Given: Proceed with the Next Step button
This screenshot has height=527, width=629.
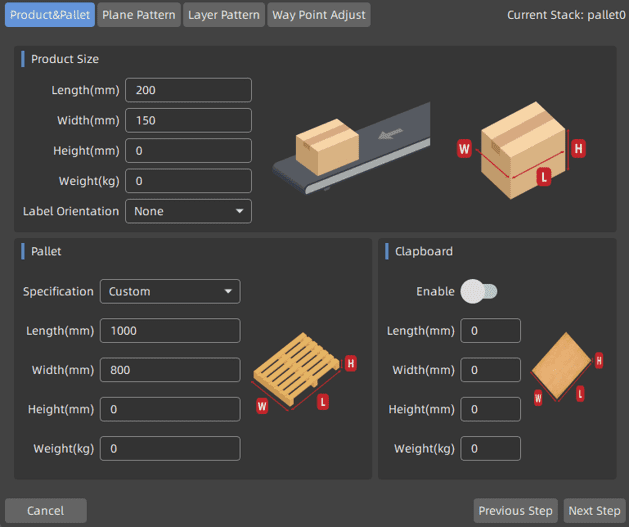Looking at the screenshot, I should (x=595, y=511).
